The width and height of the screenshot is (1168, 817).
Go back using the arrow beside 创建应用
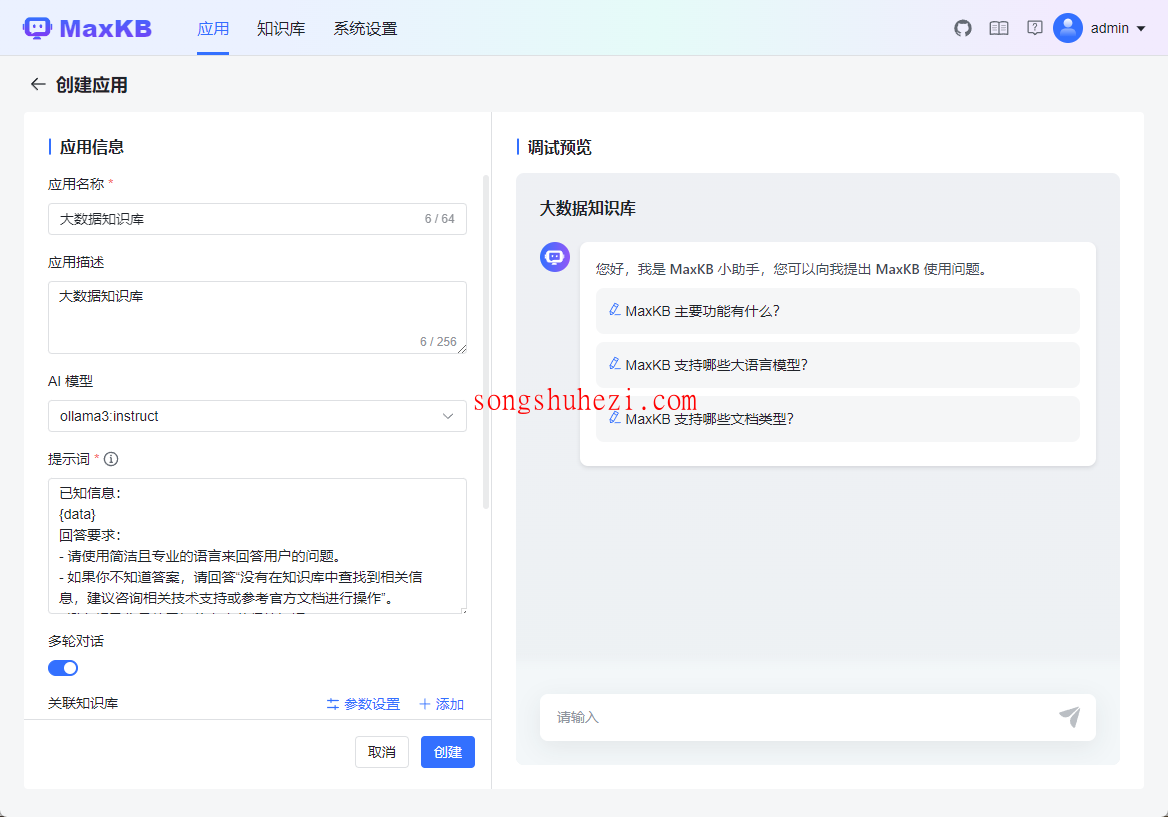tap(38, 84)
